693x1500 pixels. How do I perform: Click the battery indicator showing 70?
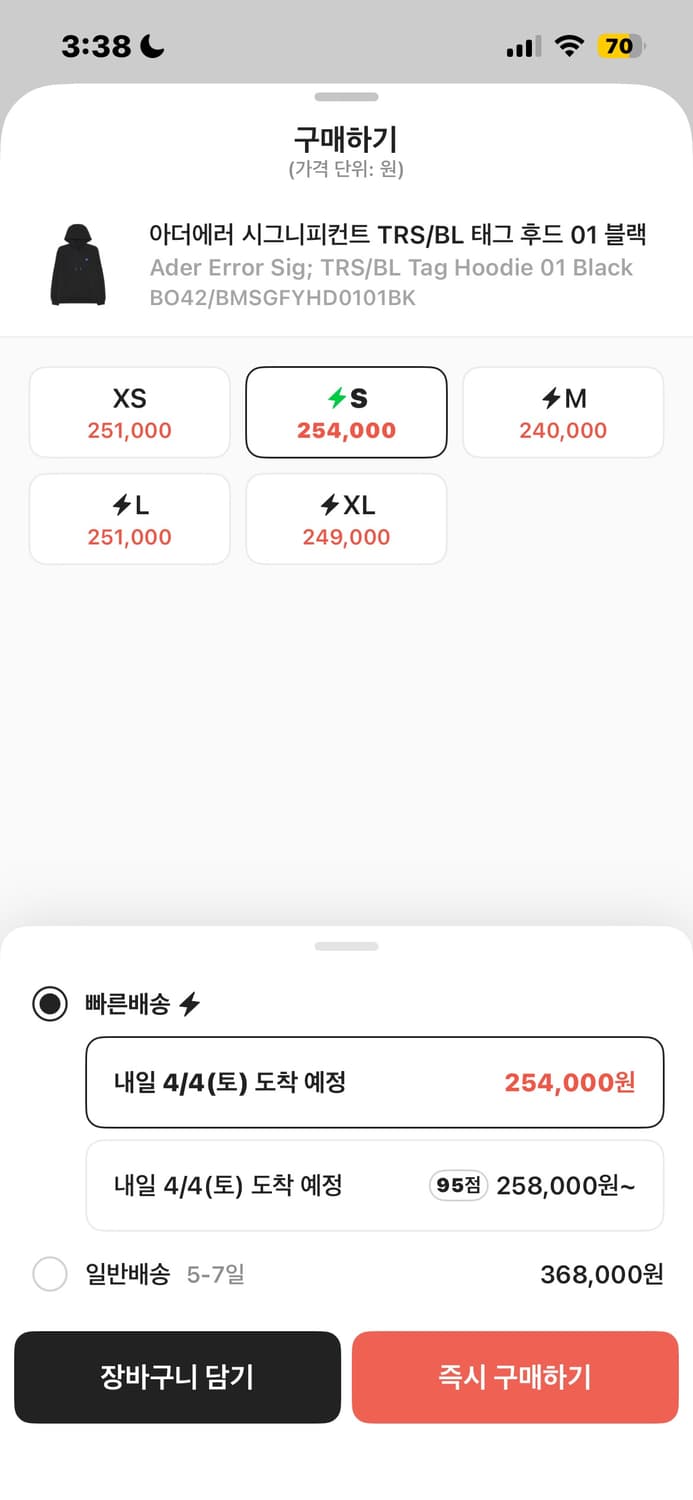(618, 46)
